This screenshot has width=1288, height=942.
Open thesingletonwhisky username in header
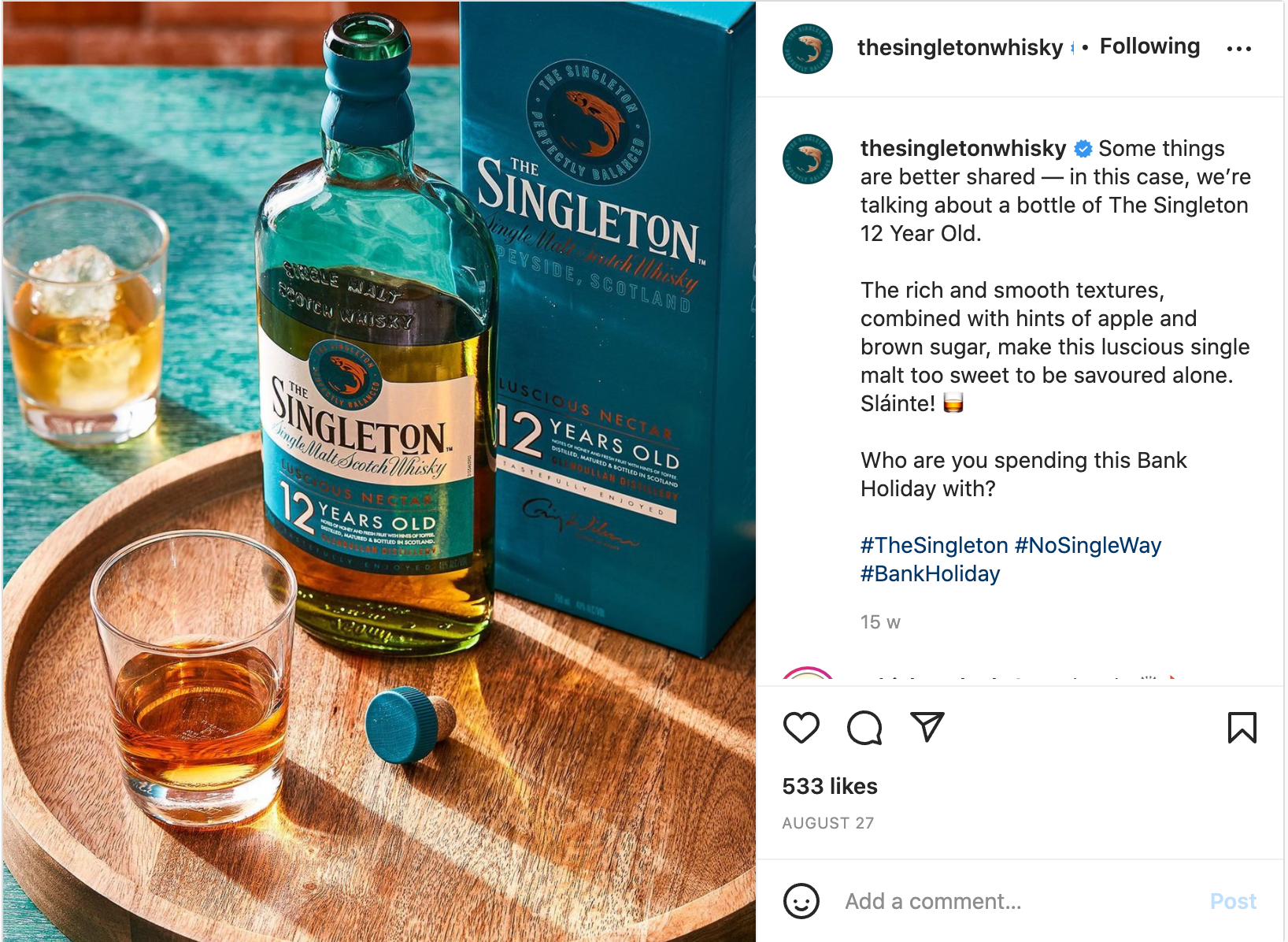click(960, 47)
